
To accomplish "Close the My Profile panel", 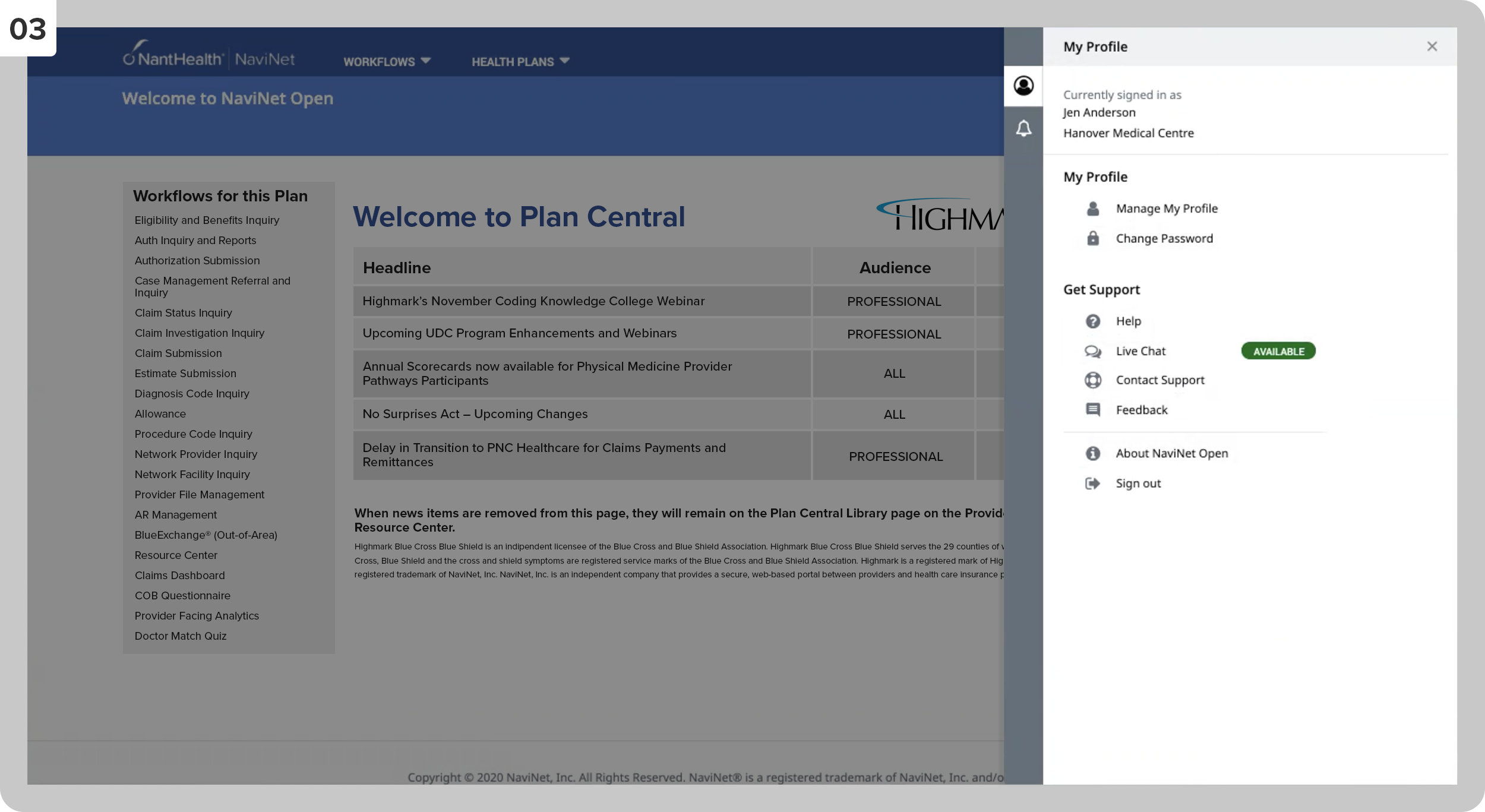I will coord(1432,46).
